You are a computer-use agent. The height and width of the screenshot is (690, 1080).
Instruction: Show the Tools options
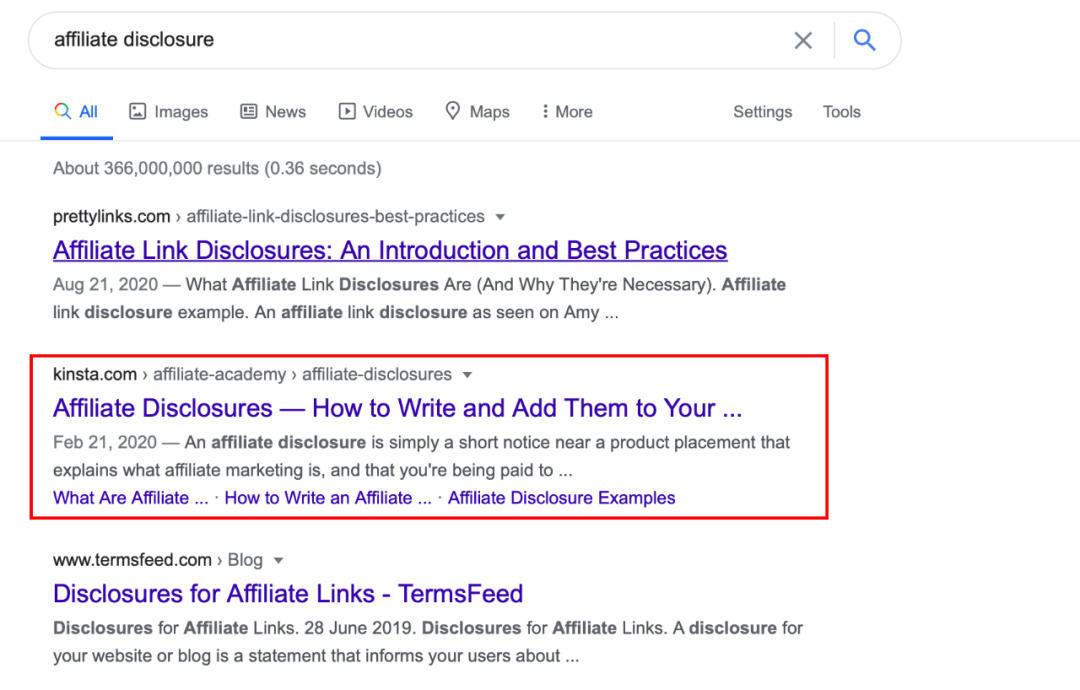click(842, 112)
